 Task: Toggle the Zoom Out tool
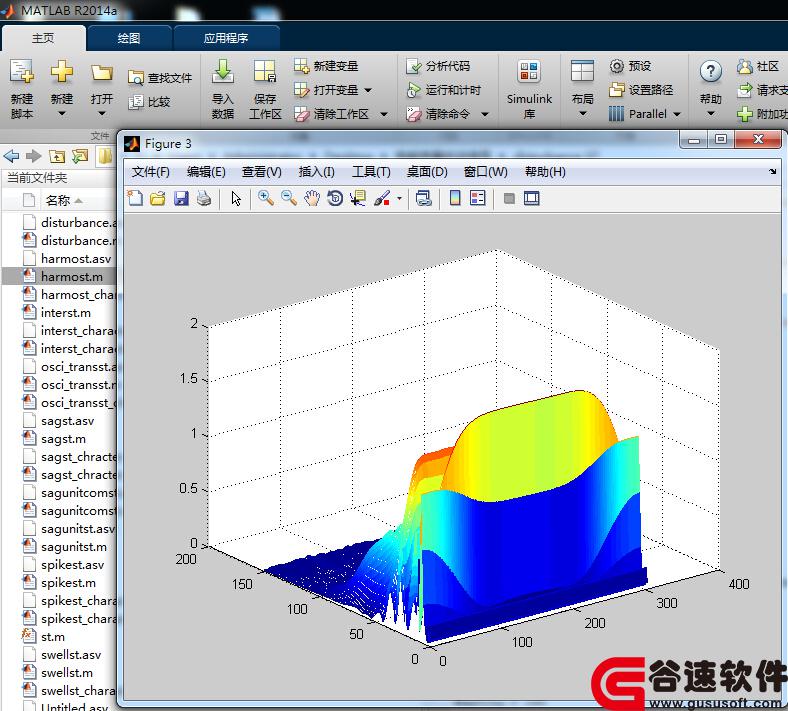tap(288, 198)
